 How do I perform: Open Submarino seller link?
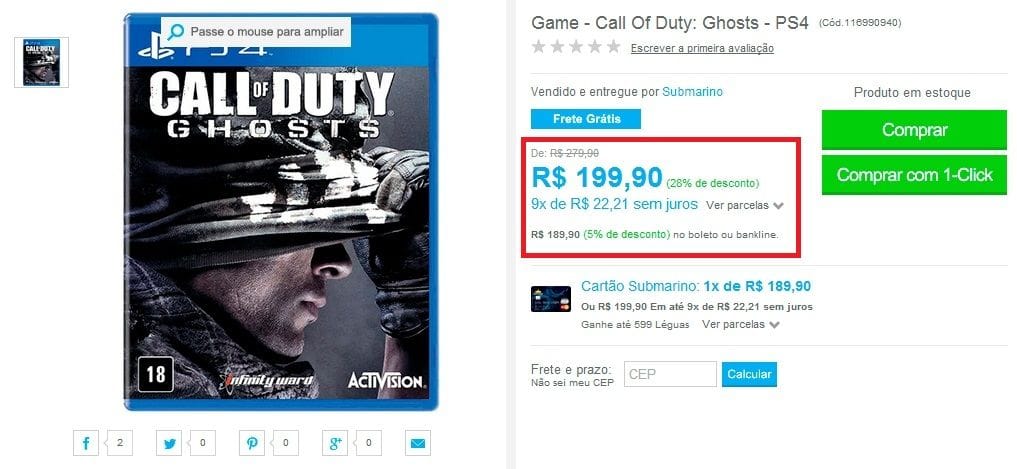tap(692, 92)
